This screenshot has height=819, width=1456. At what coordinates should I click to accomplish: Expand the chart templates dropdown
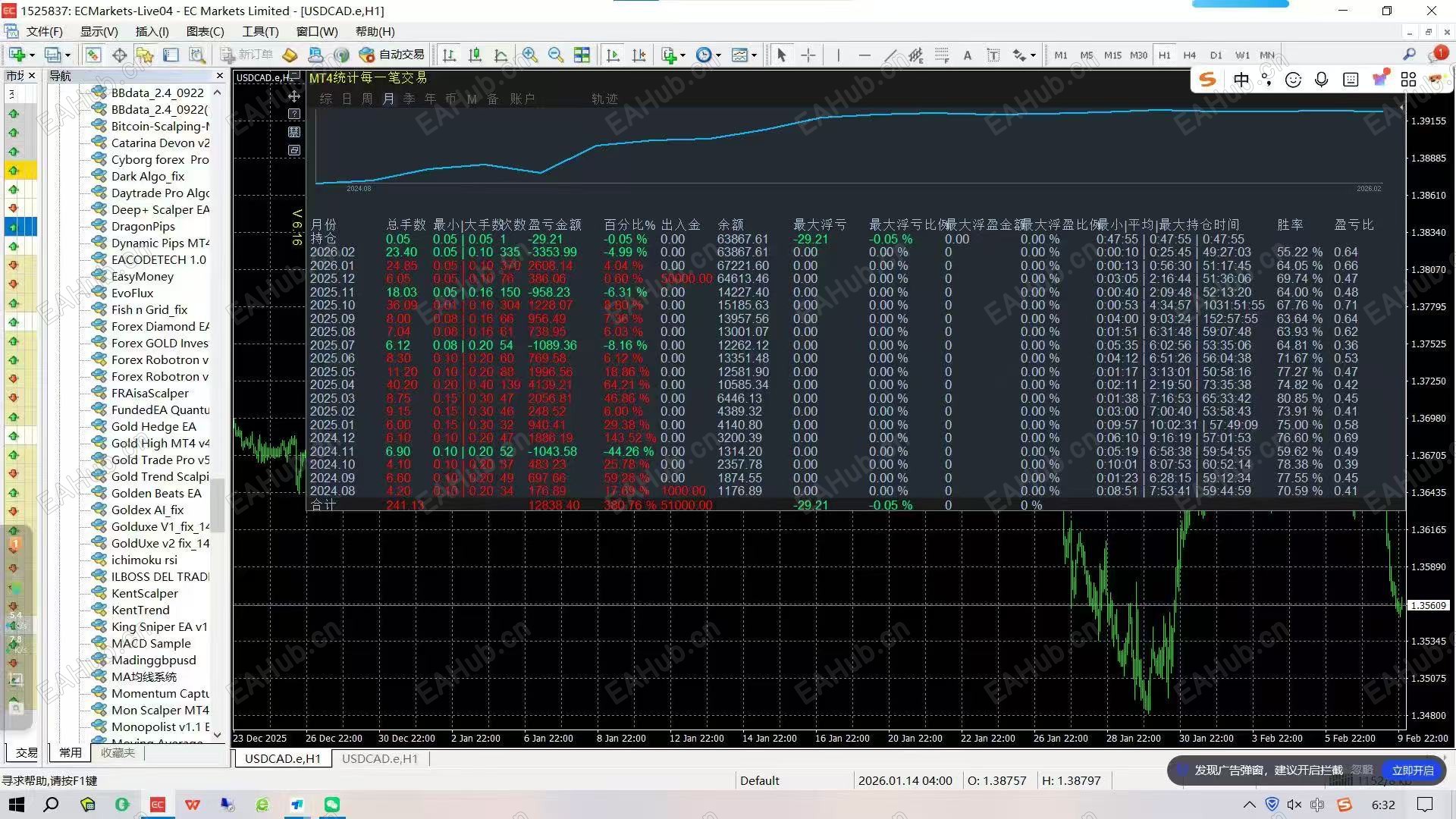[x=754, y=55]
